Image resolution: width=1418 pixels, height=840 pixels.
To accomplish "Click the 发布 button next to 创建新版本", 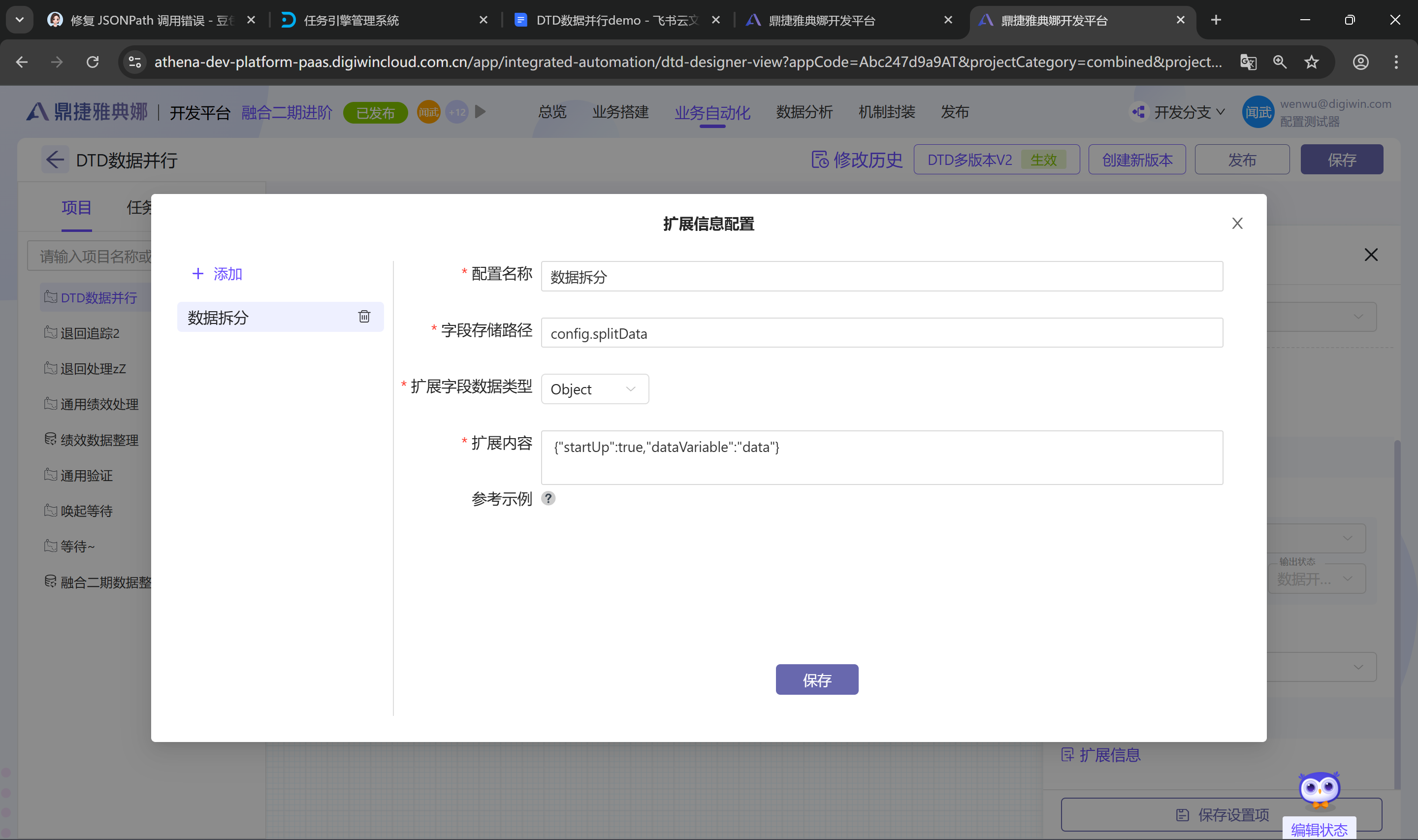I will coord(1241,160).
